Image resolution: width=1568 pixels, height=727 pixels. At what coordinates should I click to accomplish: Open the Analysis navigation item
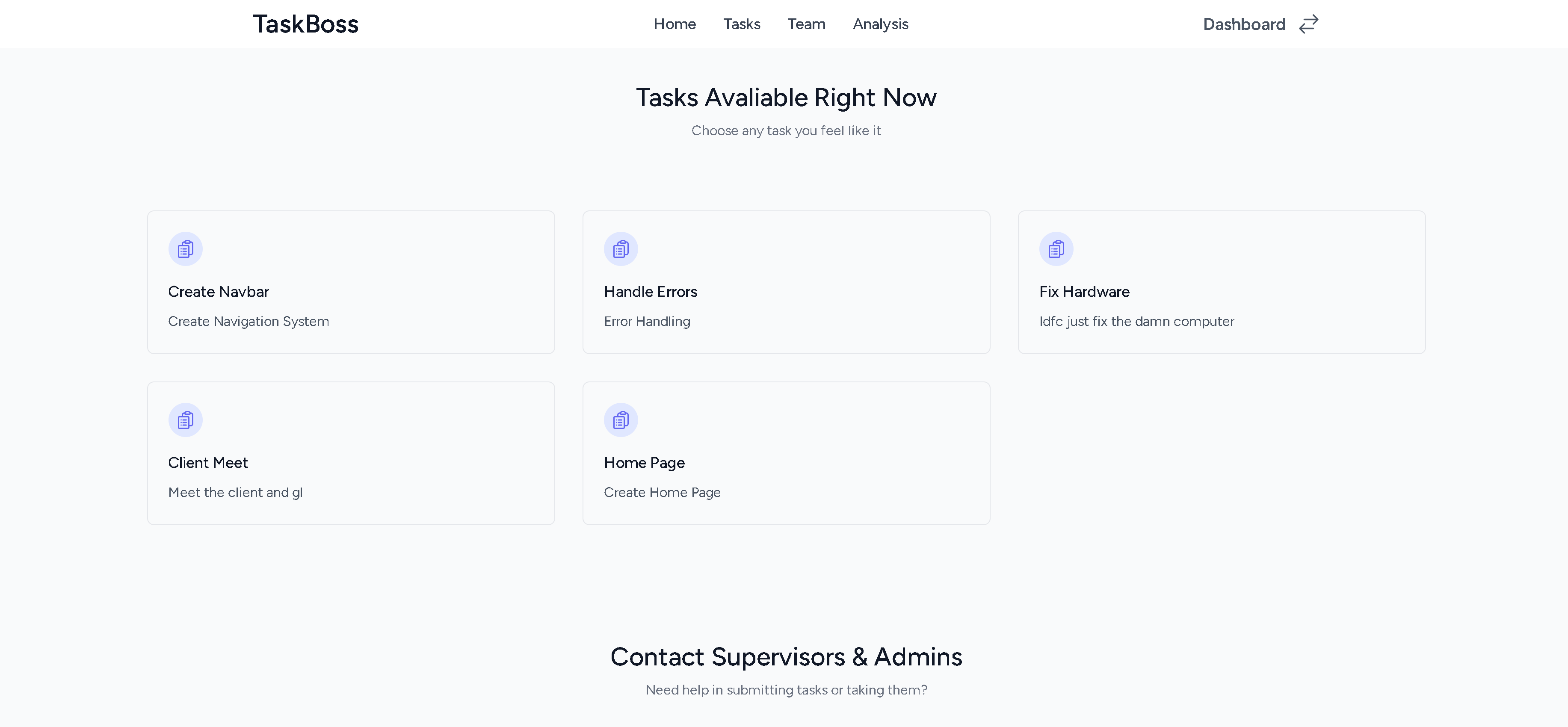(x=880, y=24)
